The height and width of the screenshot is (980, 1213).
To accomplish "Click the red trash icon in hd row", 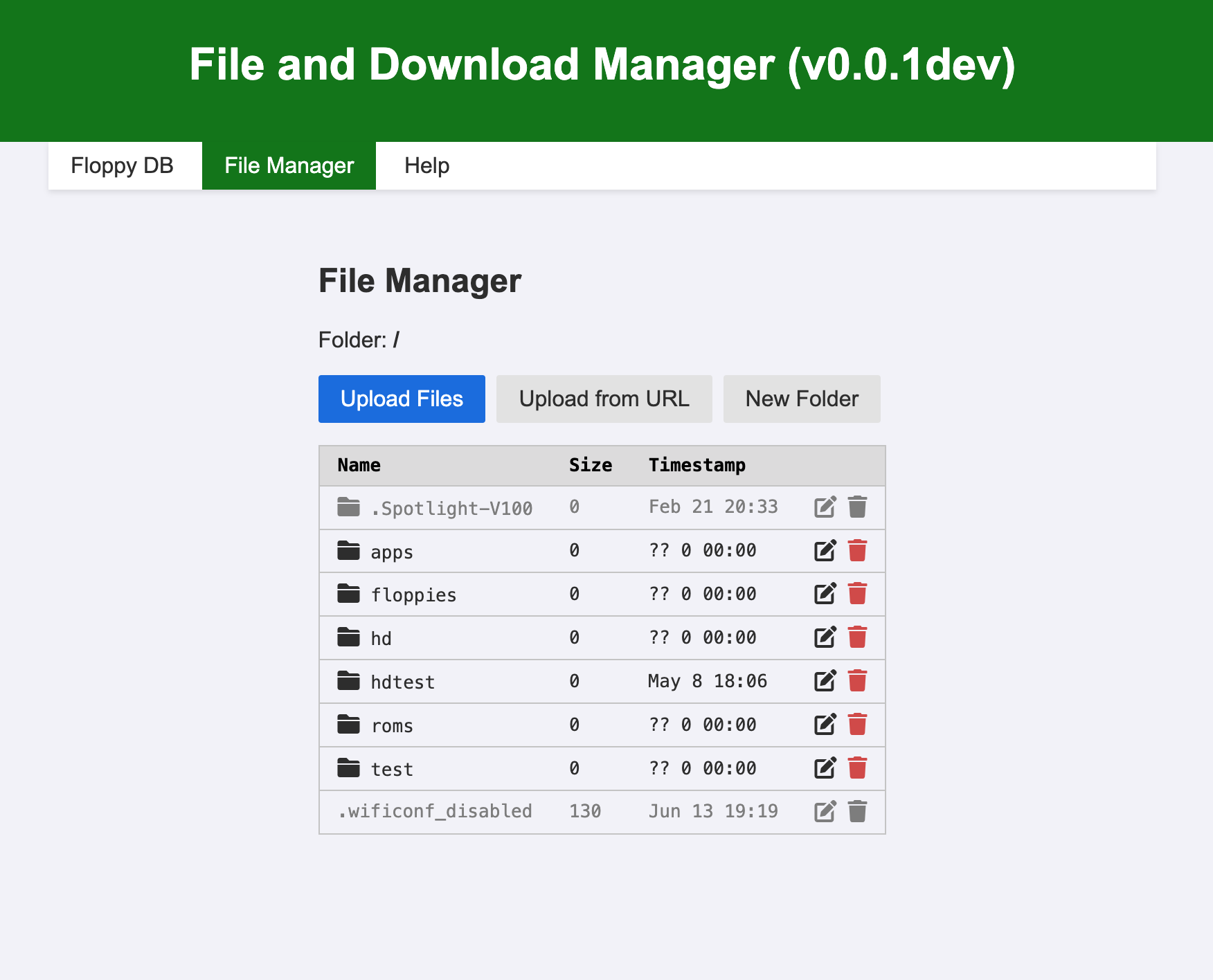I will pos(857,637).
